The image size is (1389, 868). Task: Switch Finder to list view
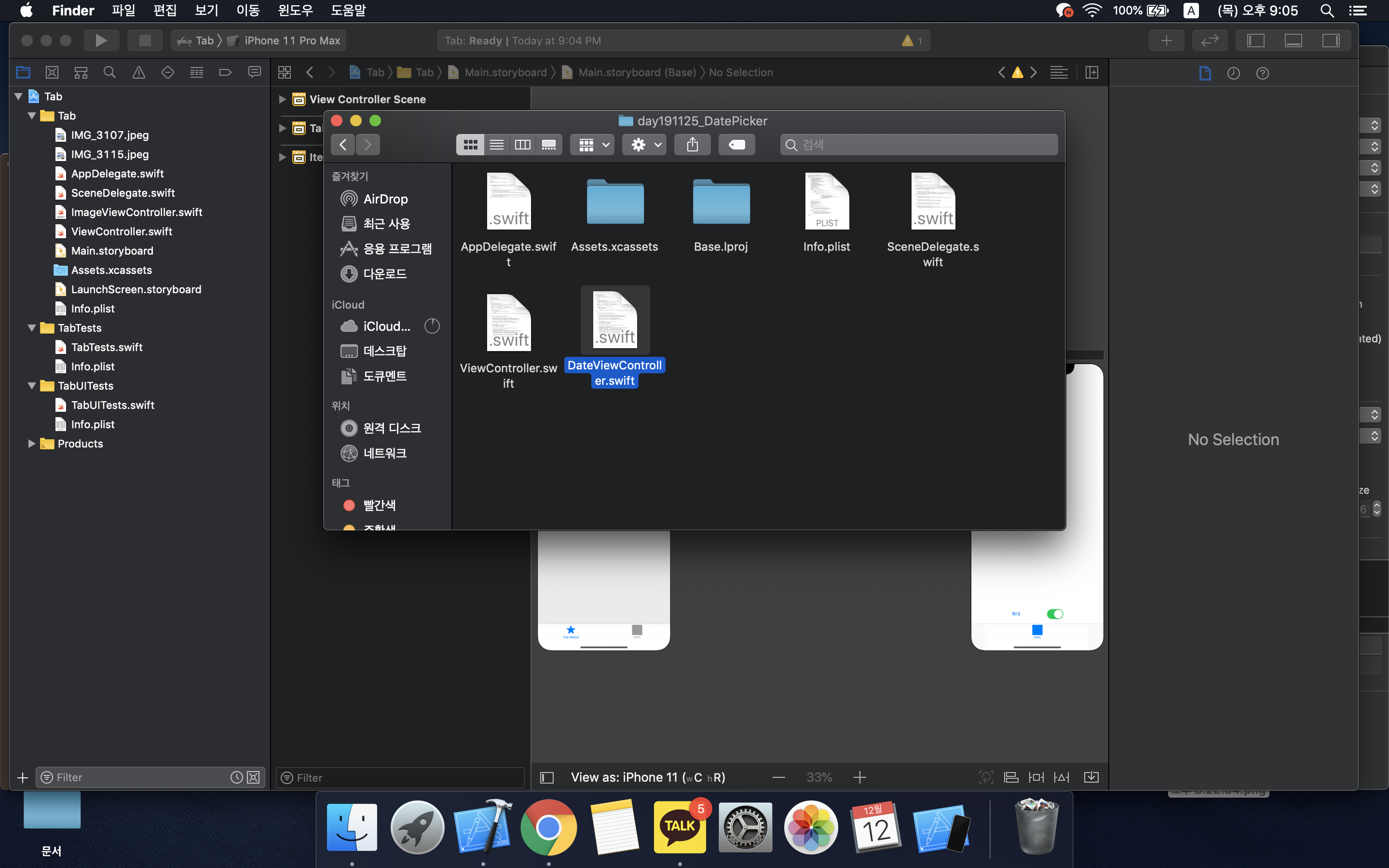coord(496,145)
